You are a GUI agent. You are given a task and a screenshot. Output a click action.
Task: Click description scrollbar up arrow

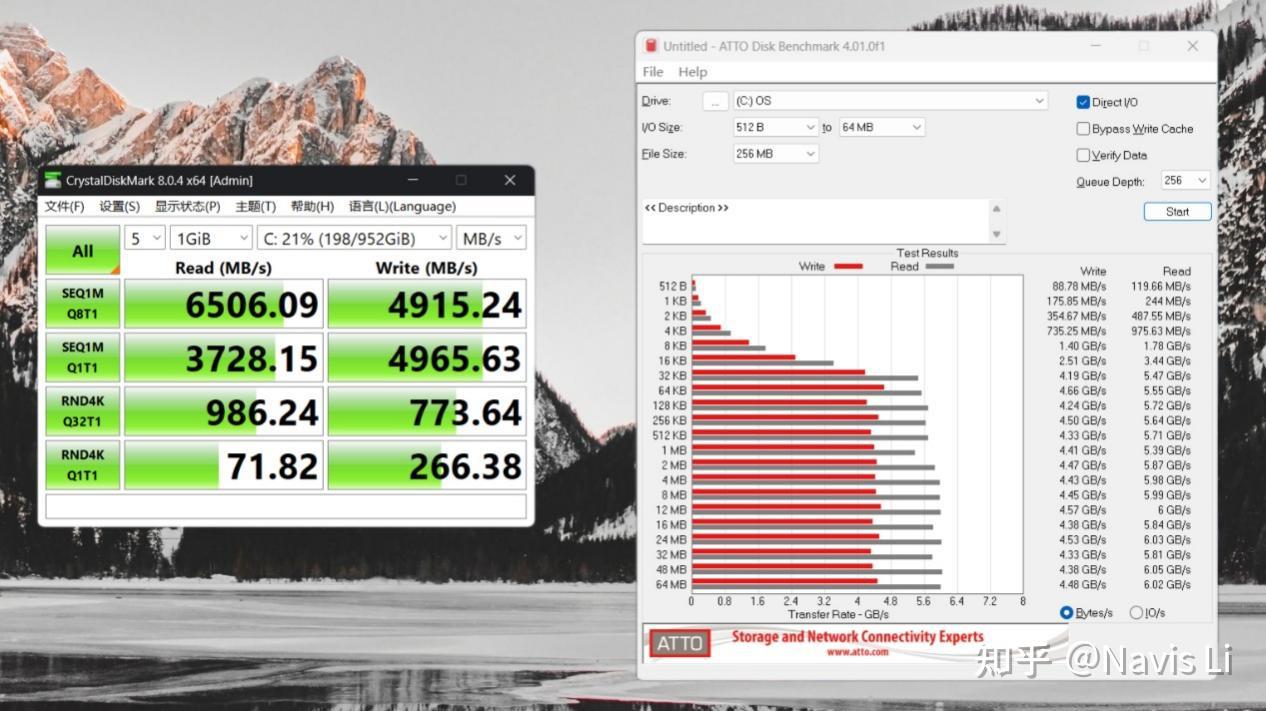coord(996,208)
